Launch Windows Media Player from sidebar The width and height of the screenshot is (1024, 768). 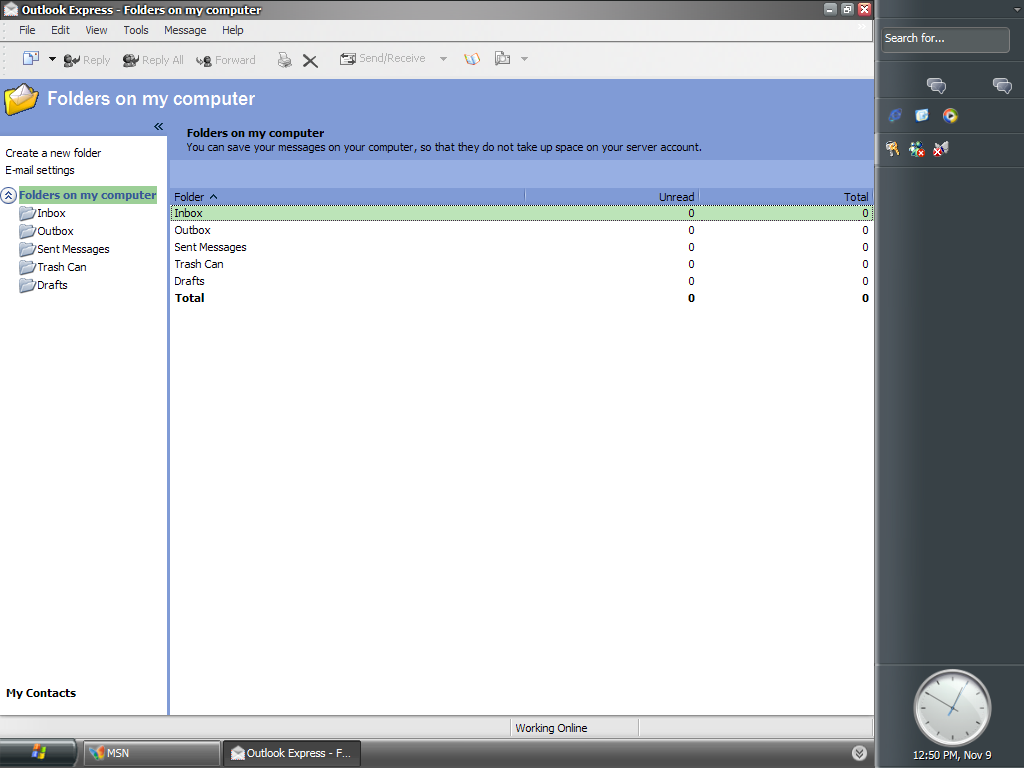click(x=950, y=116)
